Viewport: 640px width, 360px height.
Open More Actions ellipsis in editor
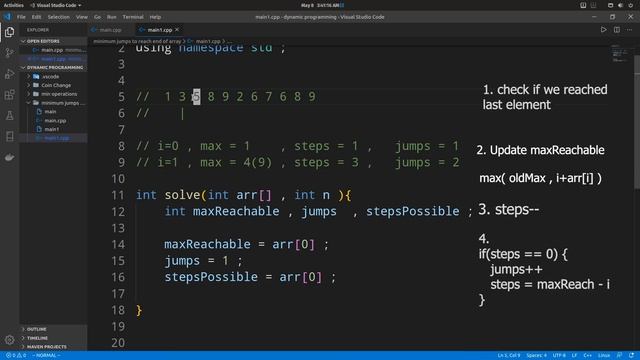629,30
